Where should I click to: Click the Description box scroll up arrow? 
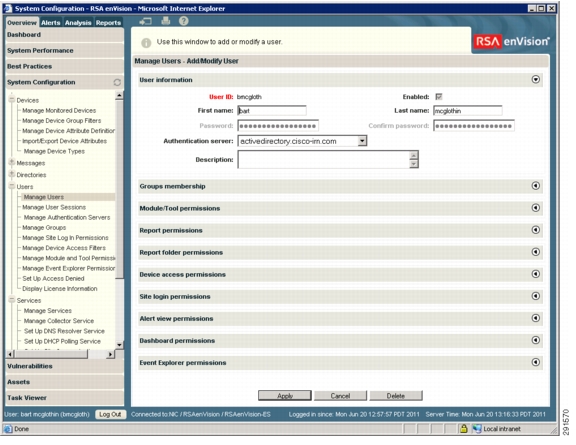(414, 155)
